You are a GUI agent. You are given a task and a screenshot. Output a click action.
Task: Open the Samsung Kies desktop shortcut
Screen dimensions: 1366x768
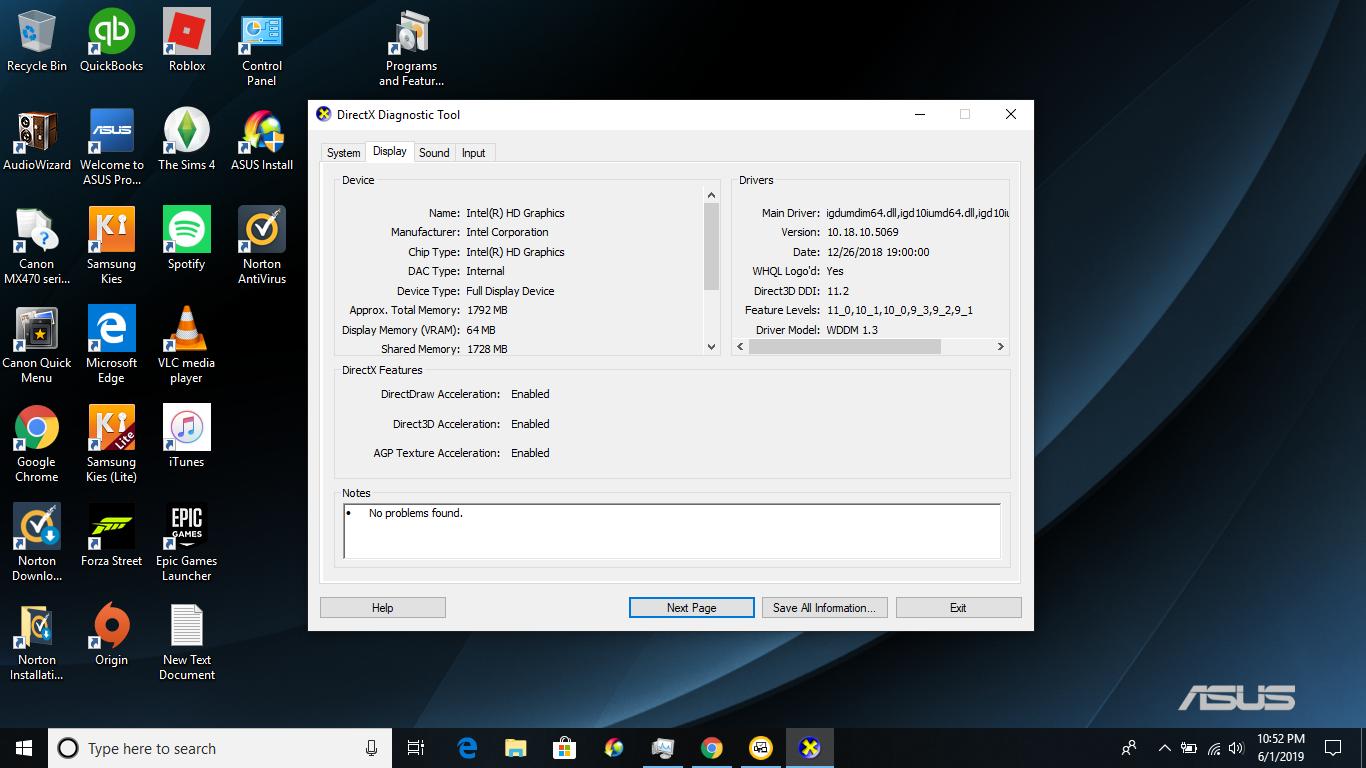pos(112,245)
